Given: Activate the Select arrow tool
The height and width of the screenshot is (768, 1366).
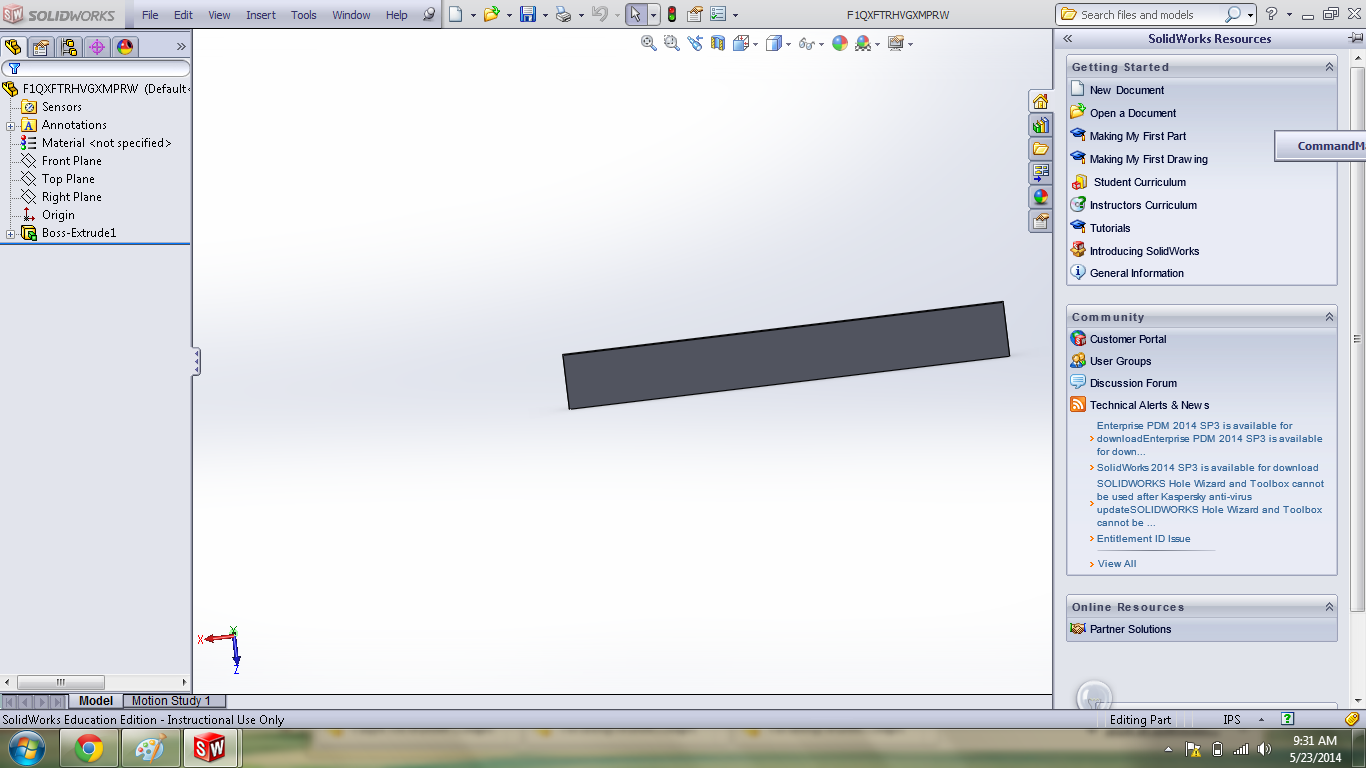Looking at the screenshot, I should coord(636,14).
